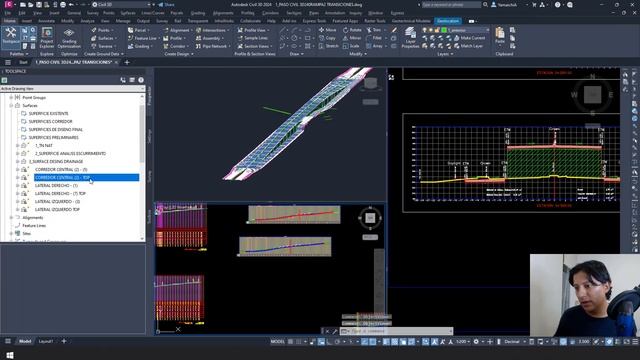Toggle MODEL space in status bar
Viewport: 640px width, 360px height.
point(278,342)
